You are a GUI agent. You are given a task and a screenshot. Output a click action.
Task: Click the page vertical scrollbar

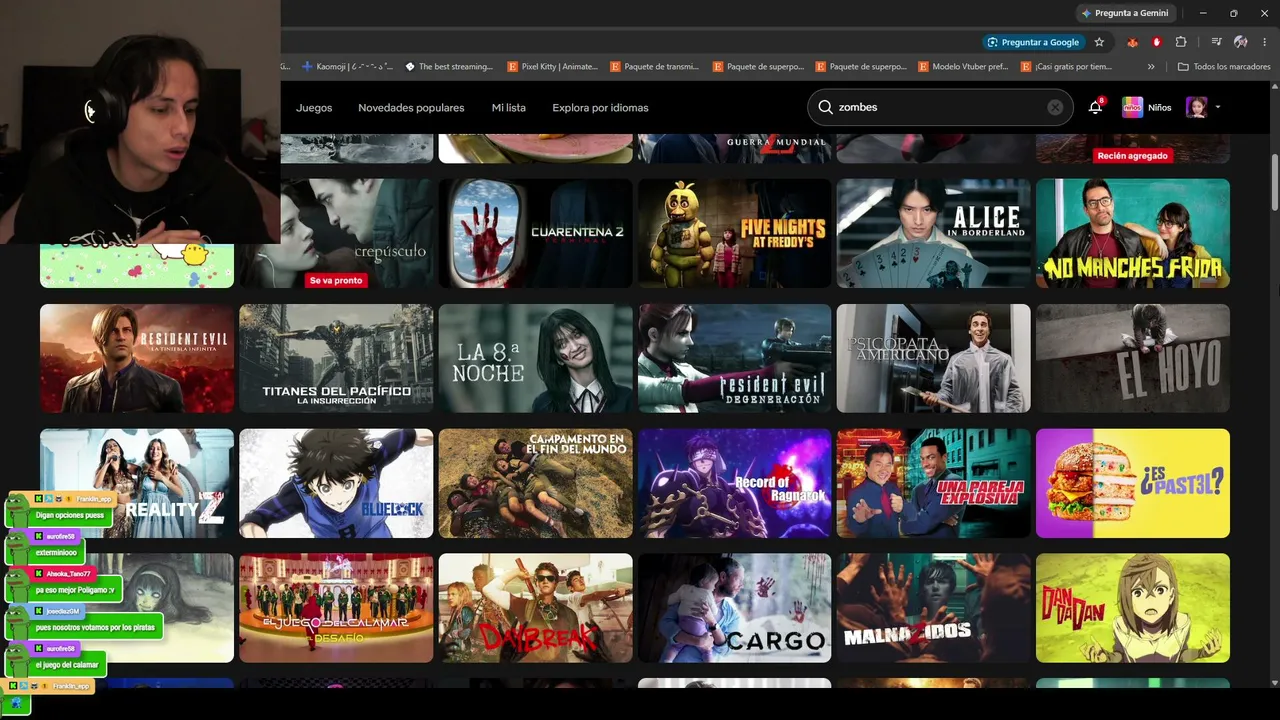pos(1274,180)
